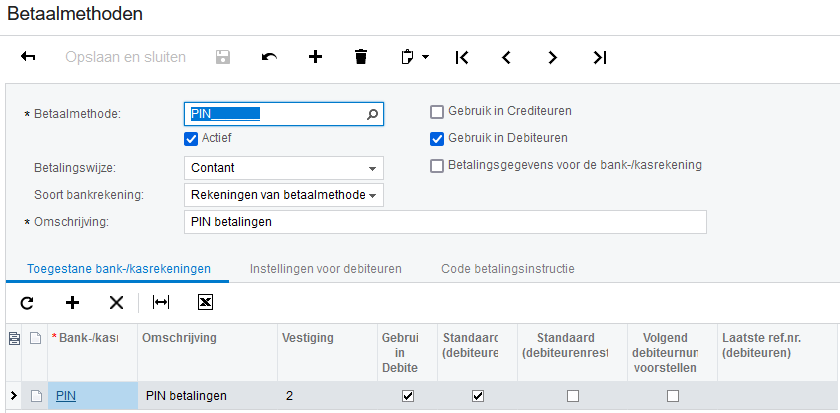Delete grid row with X icon
The width and height of the screenshot is (840, 413).
pos(116,302)
